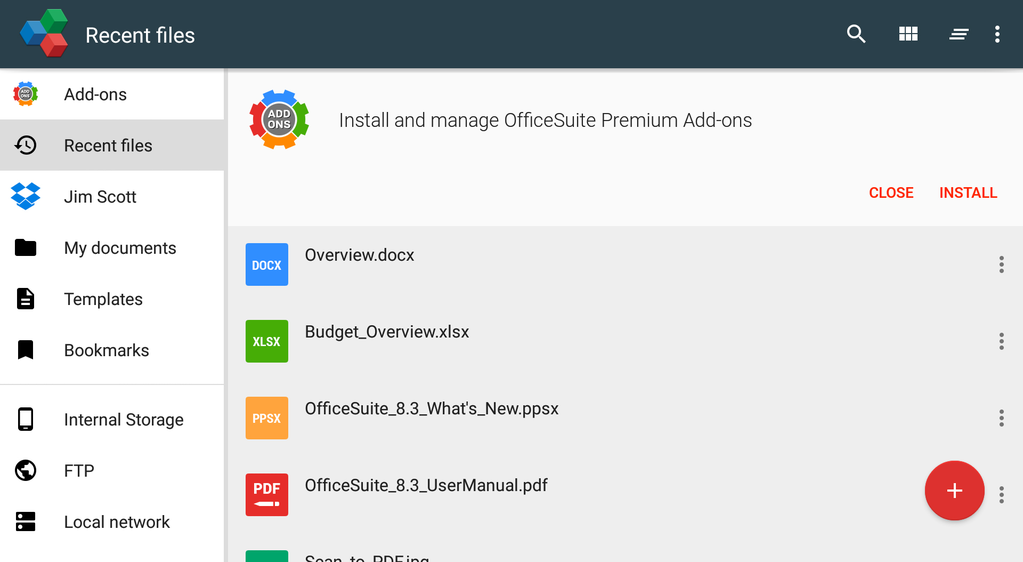1023x562 pixels.
Task: Click the Internal Storage phone icon
Action: [25, 419]
